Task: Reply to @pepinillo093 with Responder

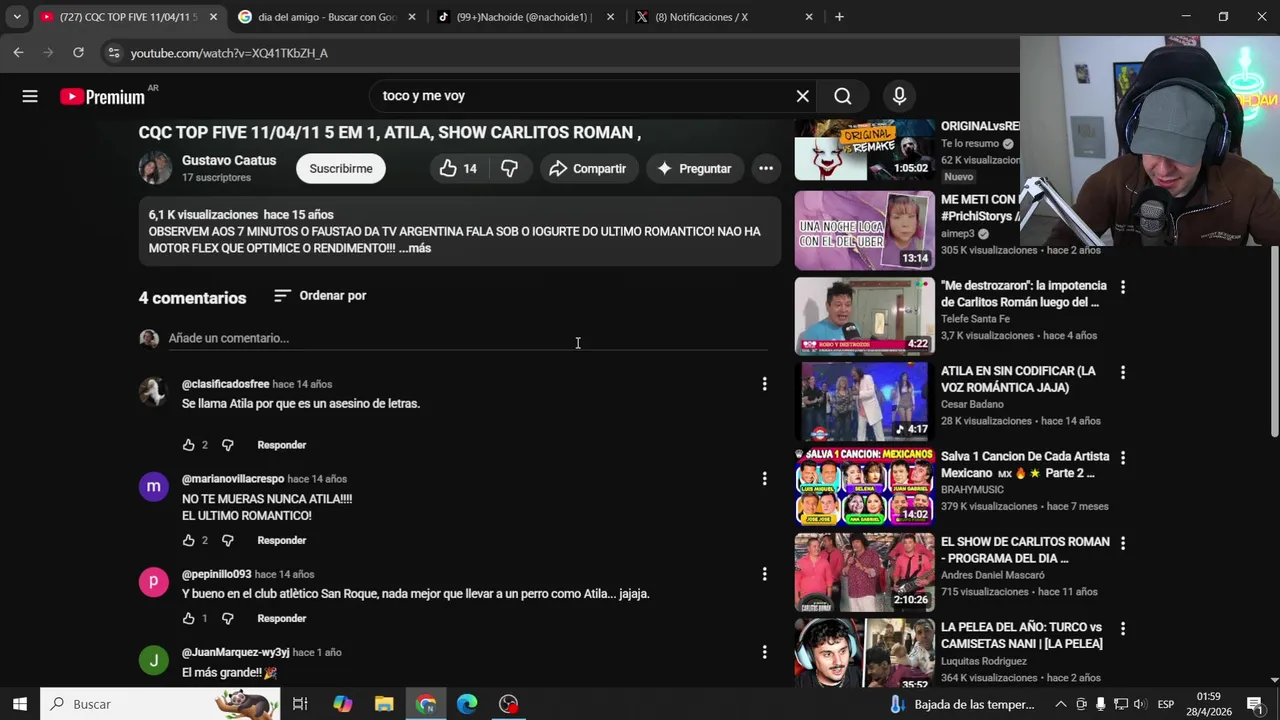Action: tap(282, 619)
